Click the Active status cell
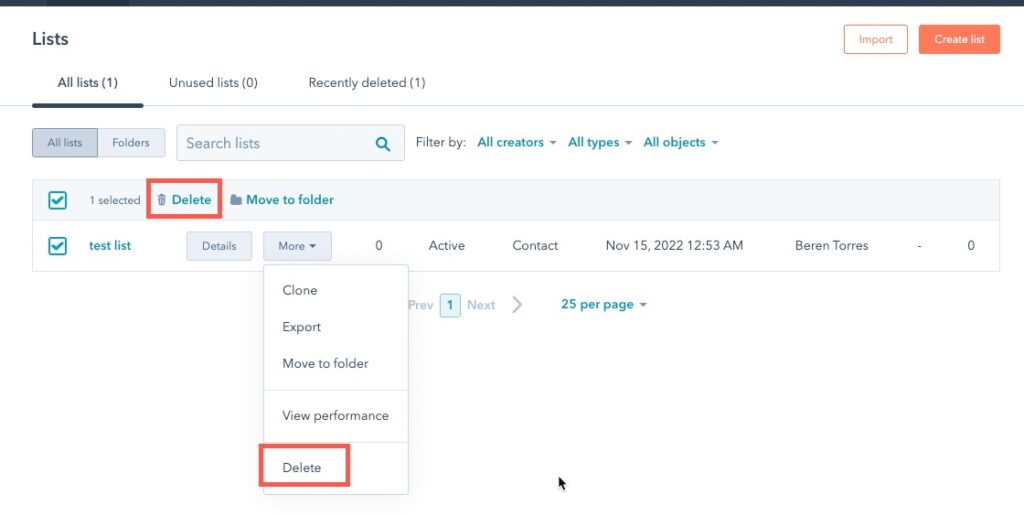This screenshot has width=1024, height=516. tap(447, 246)
